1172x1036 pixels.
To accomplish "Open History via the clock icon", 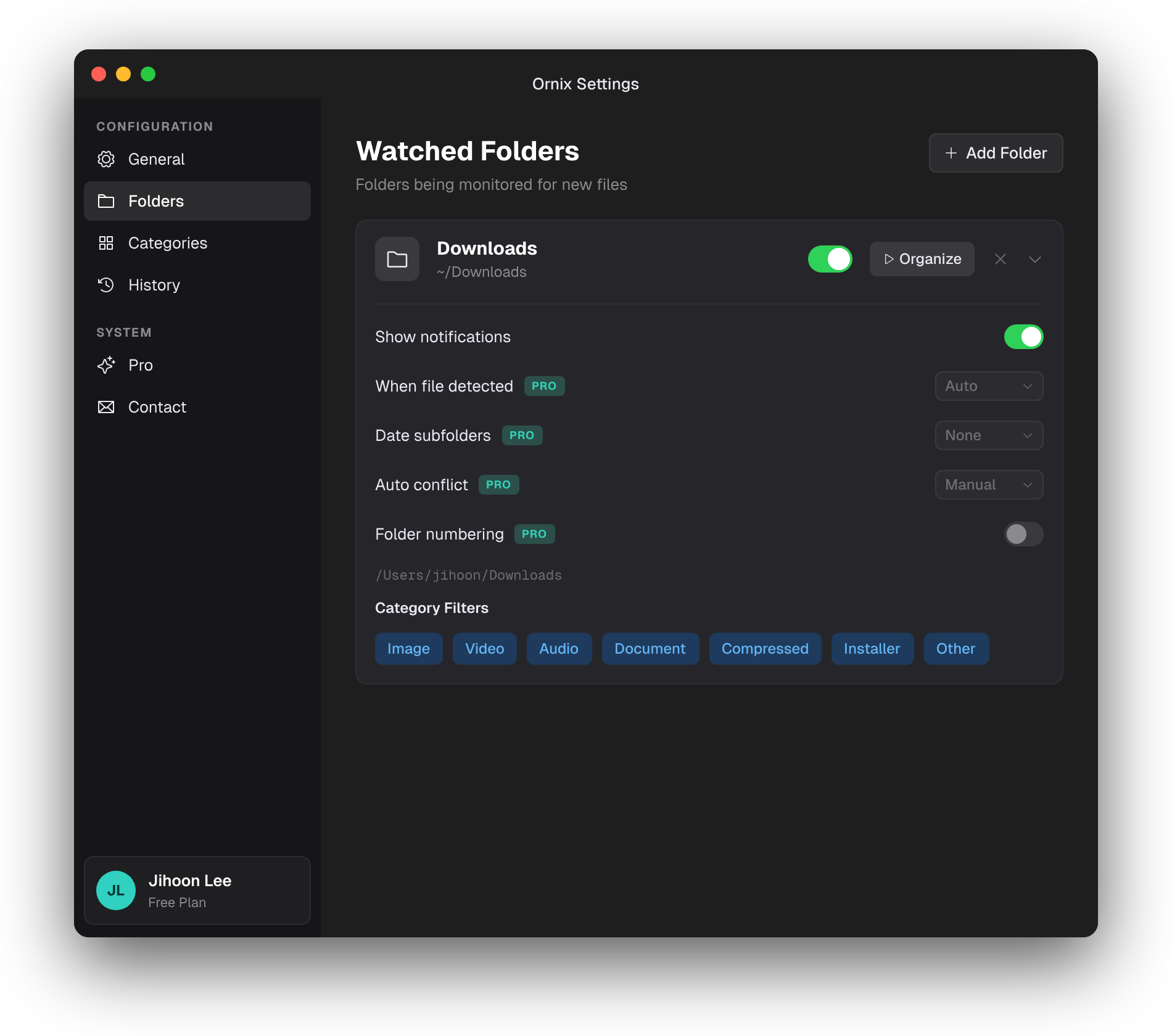I will point(106,285).
